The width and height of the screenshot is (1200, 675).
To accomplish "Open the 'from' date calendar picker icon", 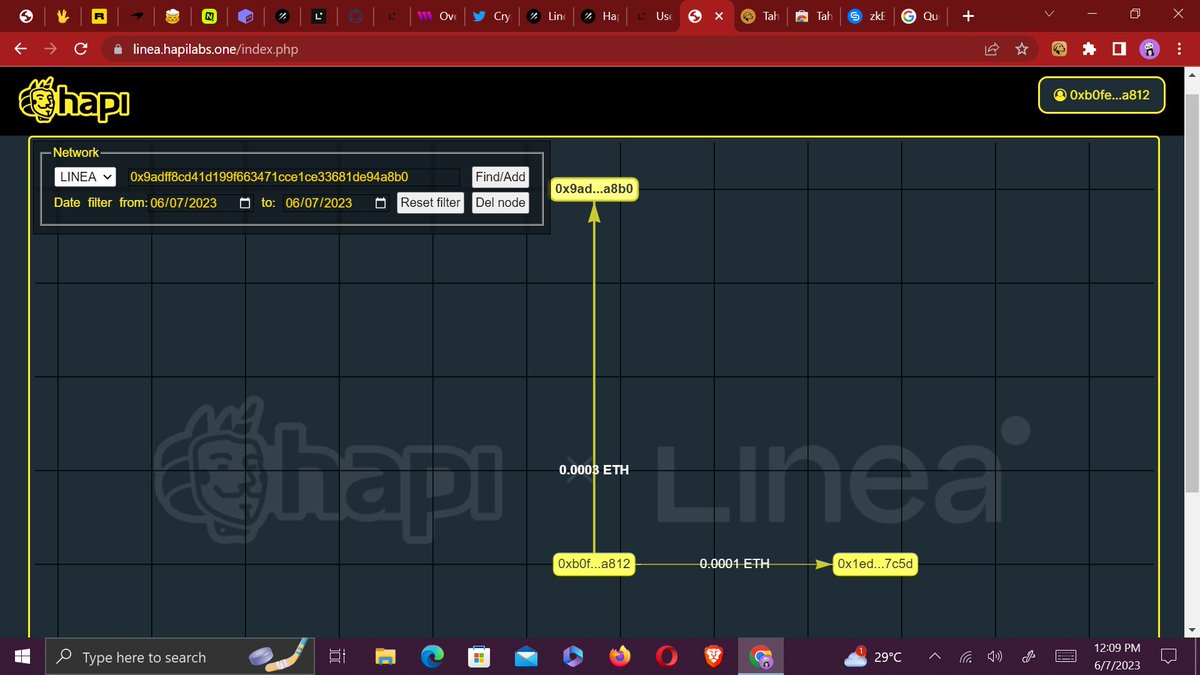I will pyautogui.click(x=245, y=203).
